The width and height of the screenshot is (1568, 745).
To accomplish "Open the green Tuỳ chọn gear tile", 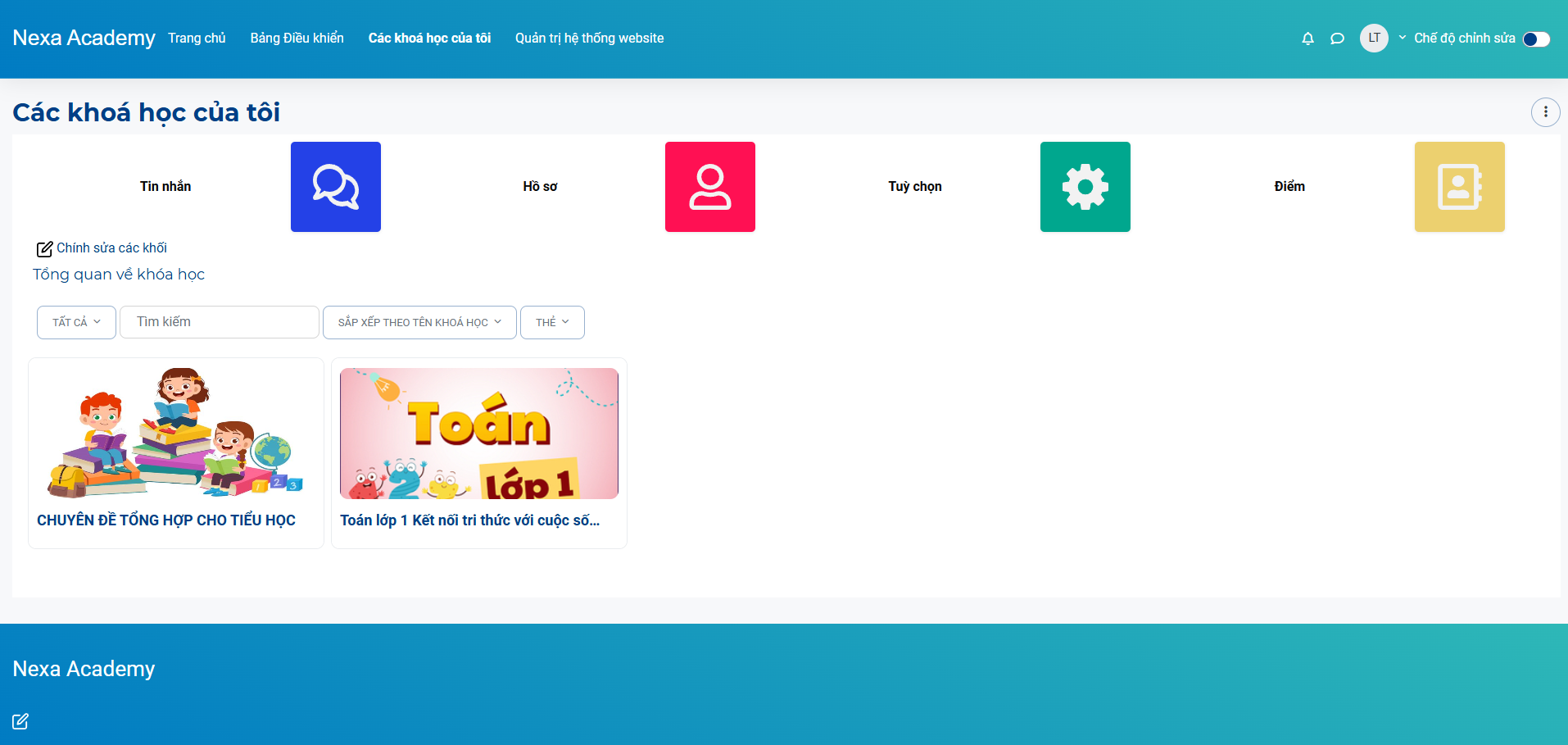I will click(1085, 187).
